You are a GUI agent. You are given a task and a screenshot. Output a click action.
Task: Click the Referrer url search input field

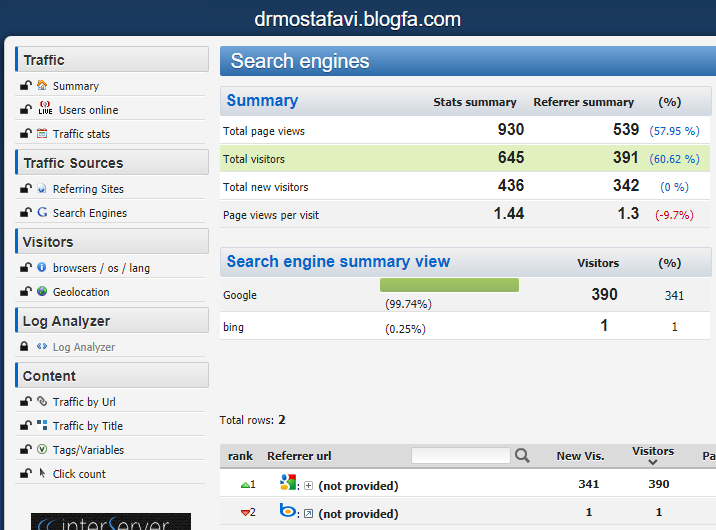[460, 456]
